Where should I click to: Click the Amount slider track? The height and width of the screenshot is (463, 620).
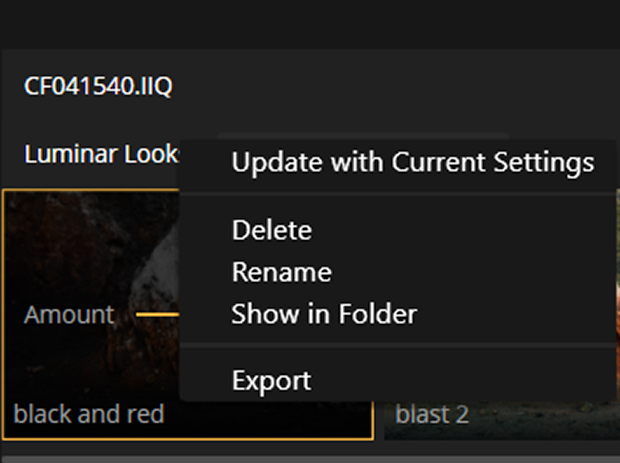point(158,315)
